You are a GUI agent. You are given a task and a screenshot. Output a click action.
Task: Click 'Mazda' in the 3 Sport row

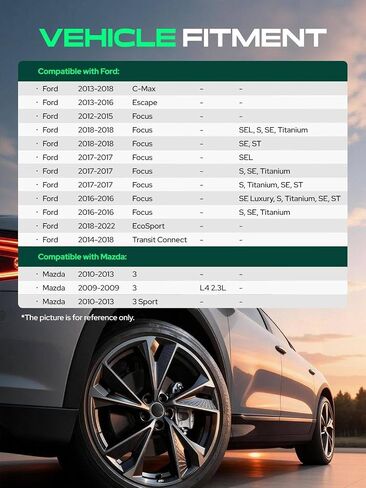(x=54, y=302)
